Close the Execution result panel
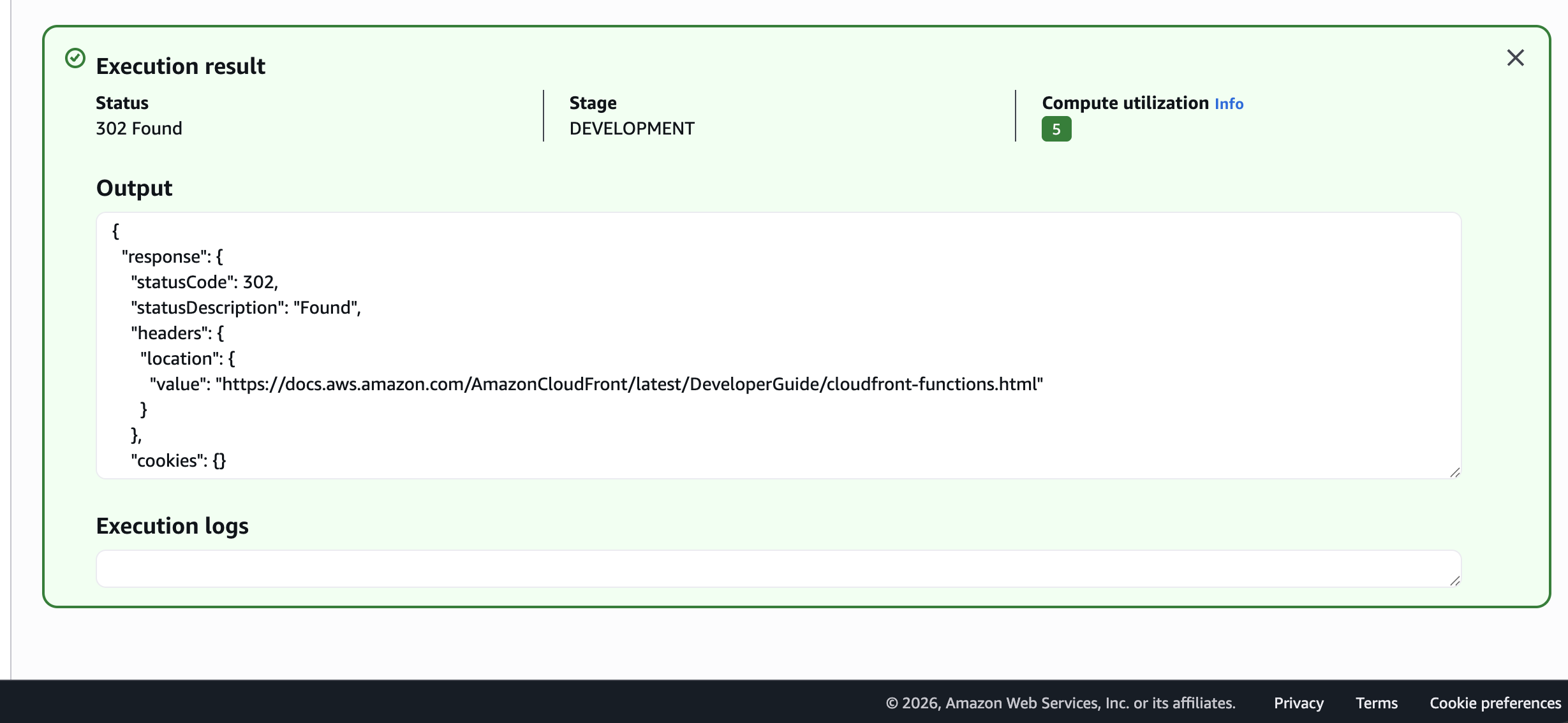 1515,58
